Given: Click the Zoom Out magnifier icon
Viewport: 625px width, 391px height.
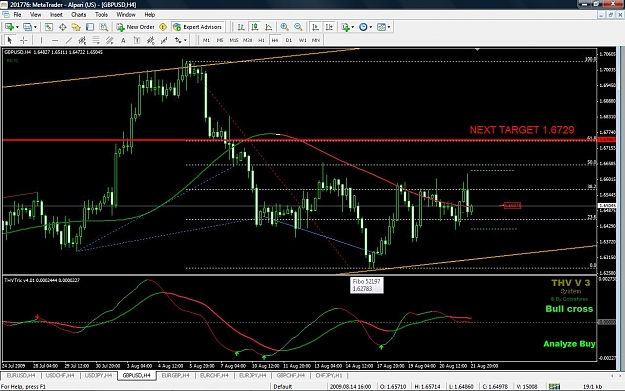Looking at the screenshot, I should (298, 27).
